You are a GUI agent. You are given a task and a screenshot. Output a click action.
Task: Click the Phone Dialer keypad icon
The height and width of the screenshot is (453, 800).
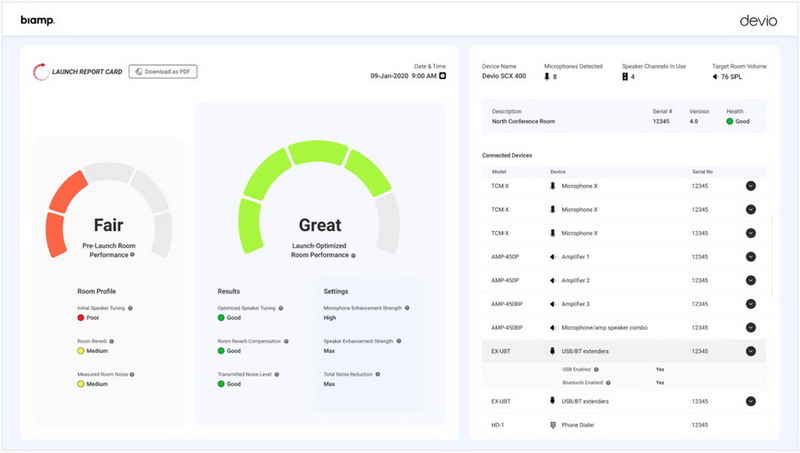click(553, 425)
